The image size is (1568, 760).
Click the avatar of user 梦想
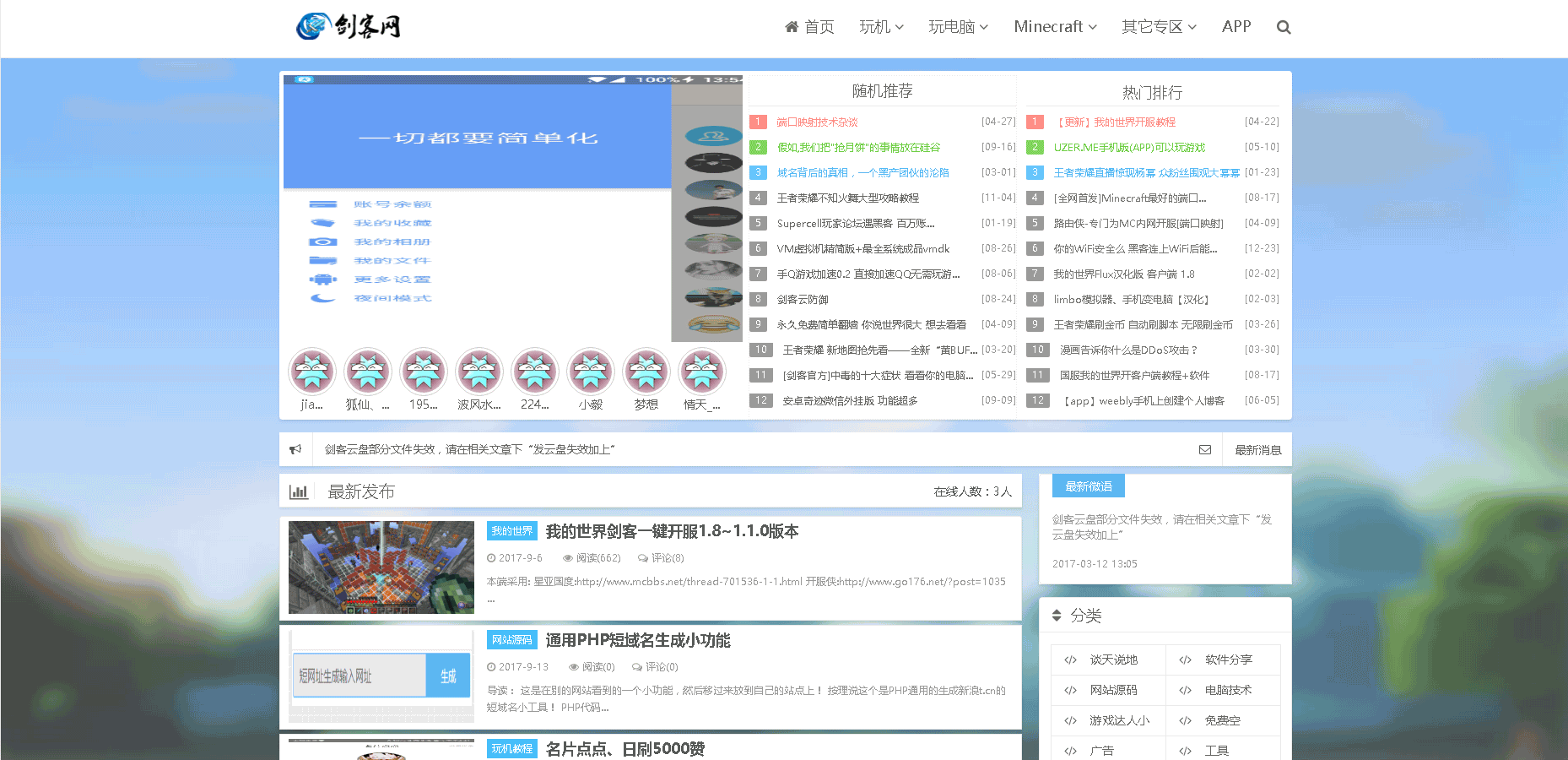tap(646, 371)
